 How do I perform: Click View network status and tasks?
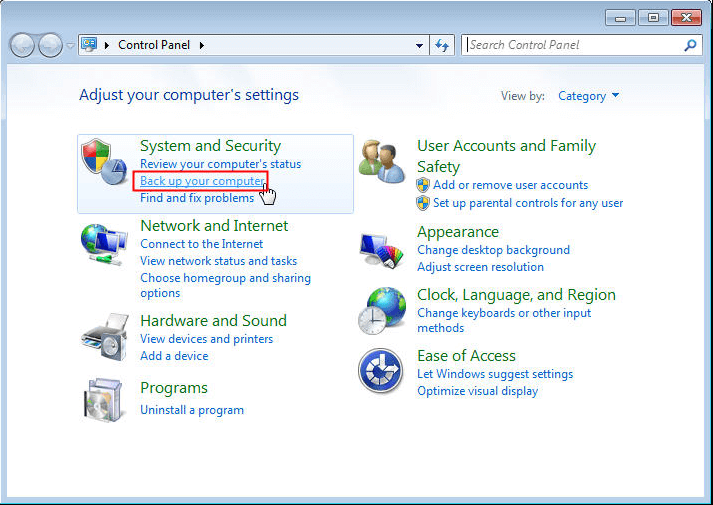tap(218, 261)
